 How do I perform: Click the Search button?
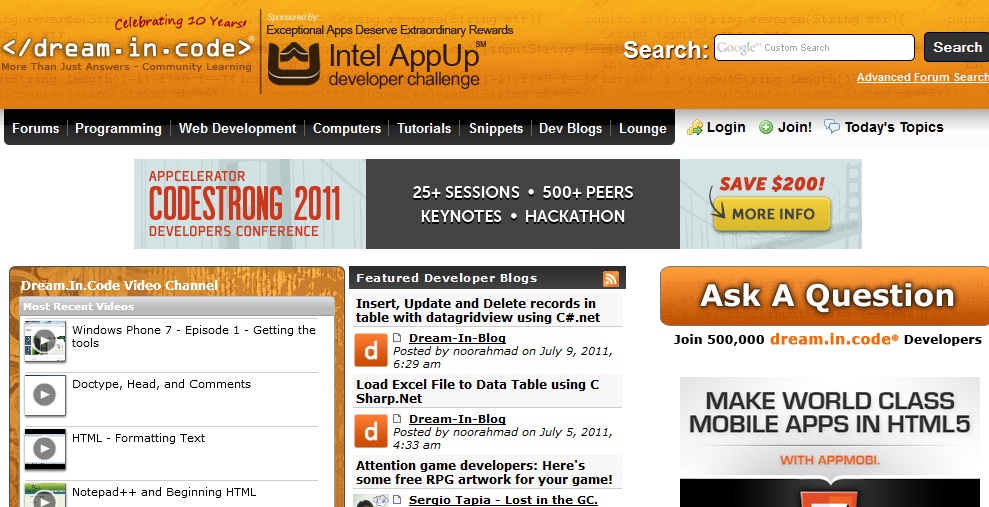[957, 47]
